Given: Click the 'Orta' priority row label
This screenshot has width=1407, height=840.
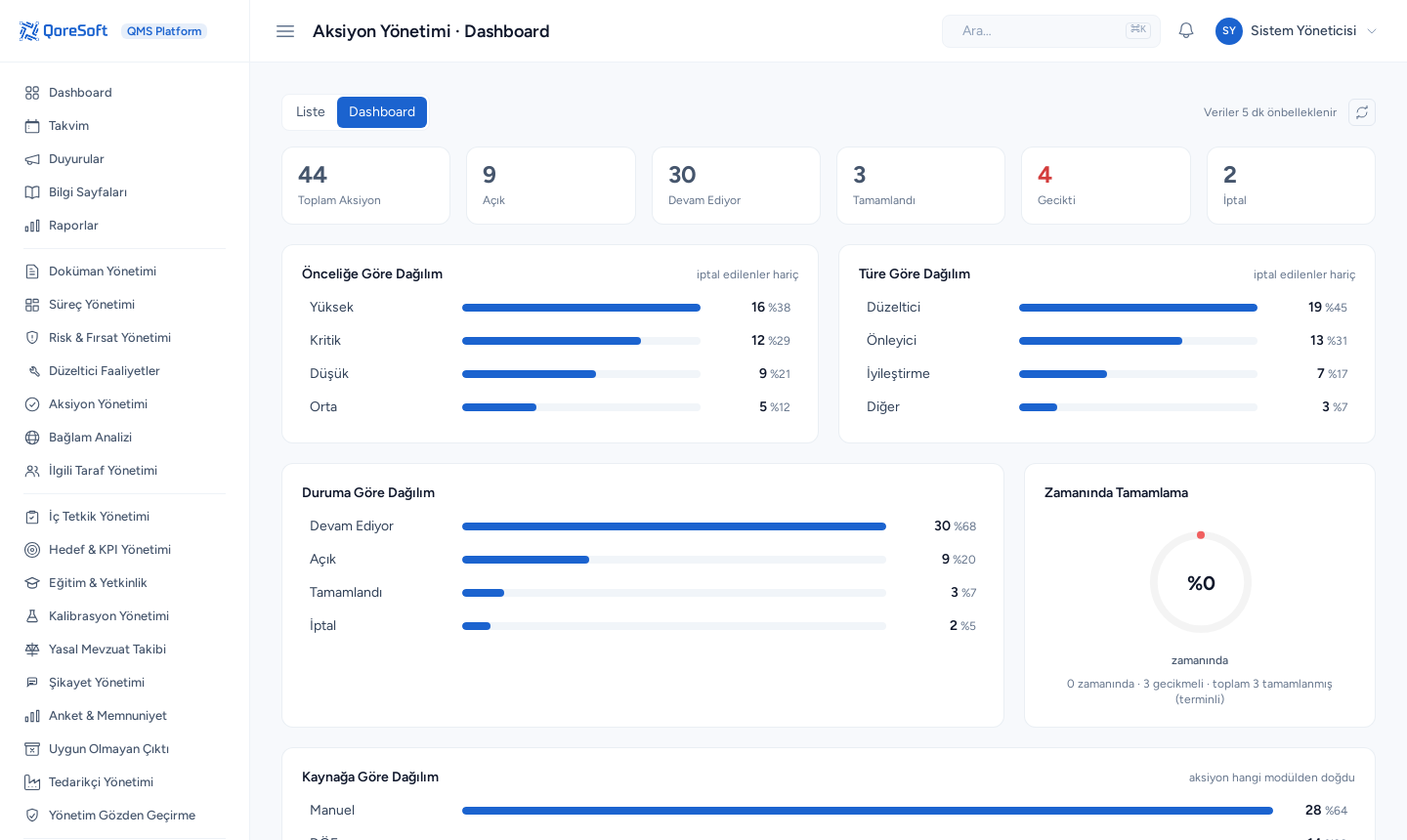Looking at the screenshot, I should 323,407.
